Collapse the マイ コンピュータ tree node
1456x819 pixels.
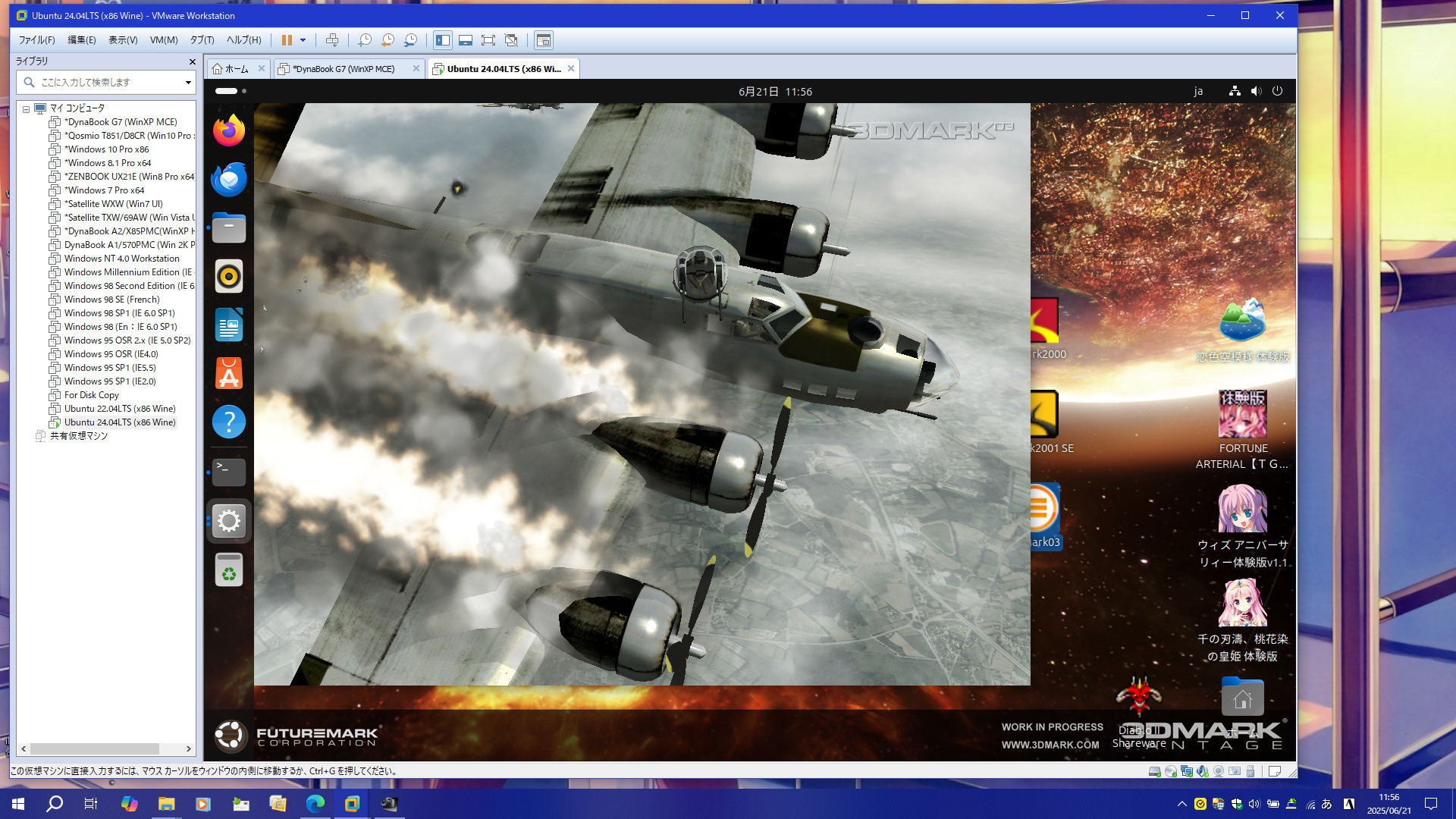click(x=26, y=109)
